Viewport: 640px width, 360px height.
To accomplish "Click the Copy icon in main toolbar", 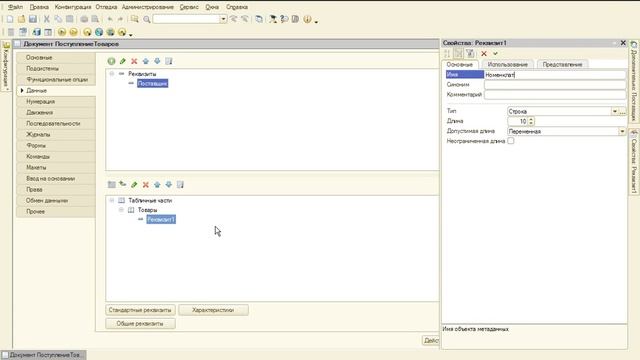I will 58,19.
